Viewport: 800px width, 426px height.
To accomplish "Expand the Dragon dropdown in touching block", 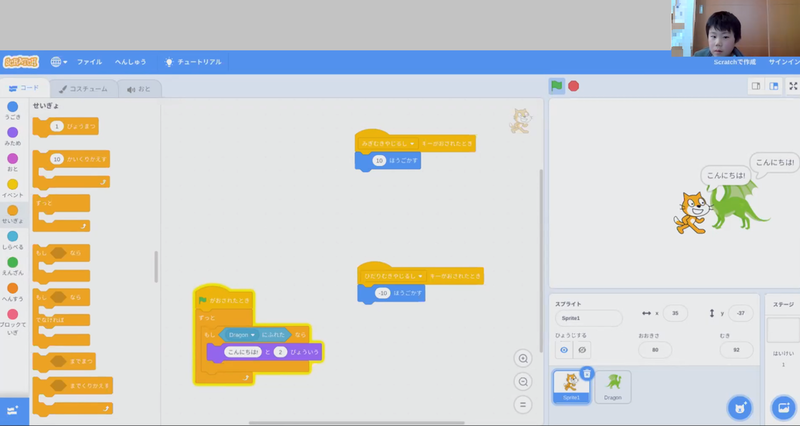I will 253,334.
